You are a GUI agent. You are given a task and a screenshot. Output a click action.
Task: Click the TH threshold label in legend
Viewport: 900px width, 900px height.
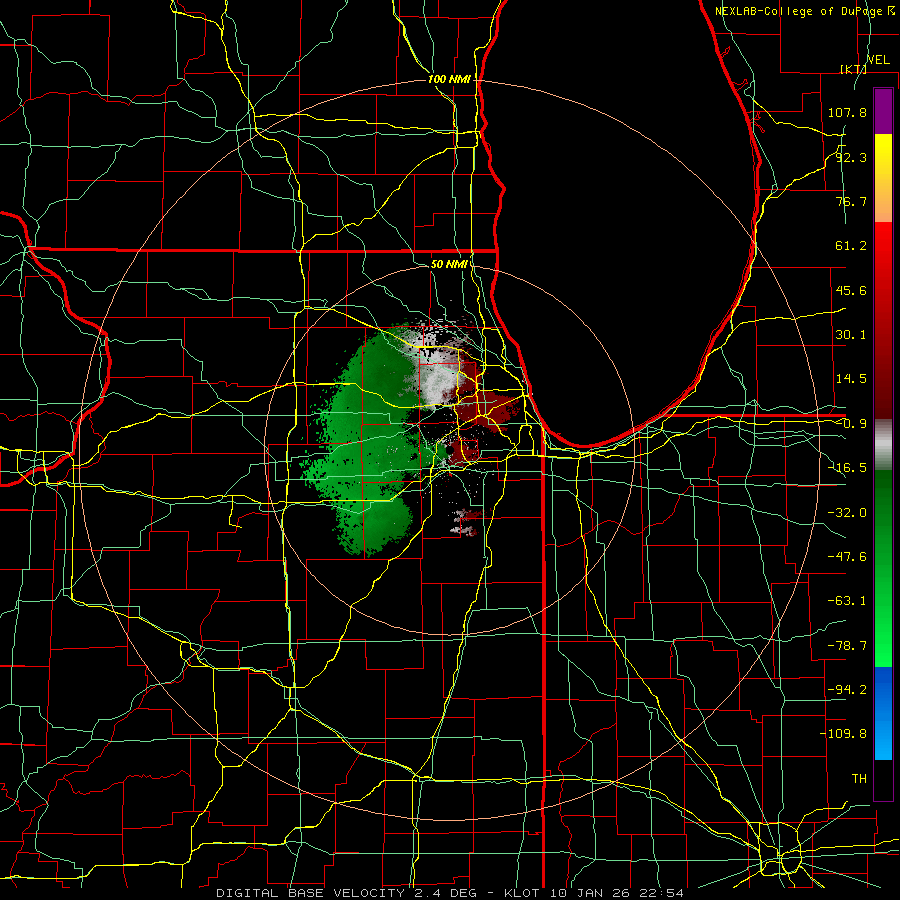(859, 778)
